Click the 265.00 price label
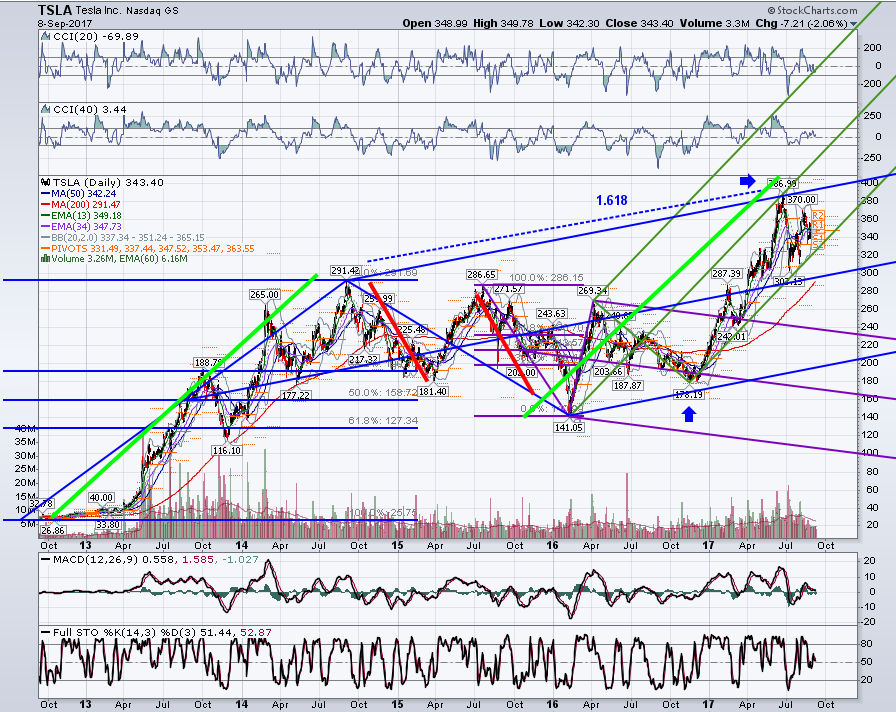 [x=265, y=294]
